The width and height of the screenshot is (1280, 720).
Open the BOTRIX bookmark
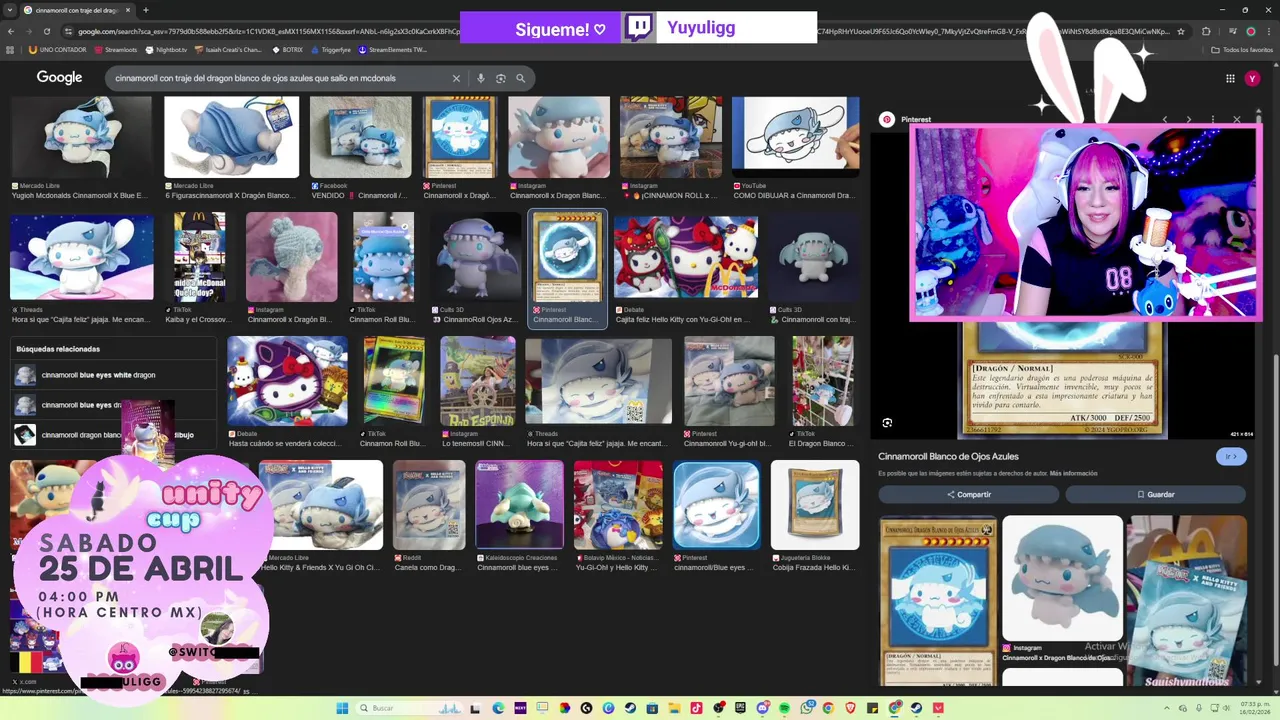pyautogui.click(x=287, y=50)
